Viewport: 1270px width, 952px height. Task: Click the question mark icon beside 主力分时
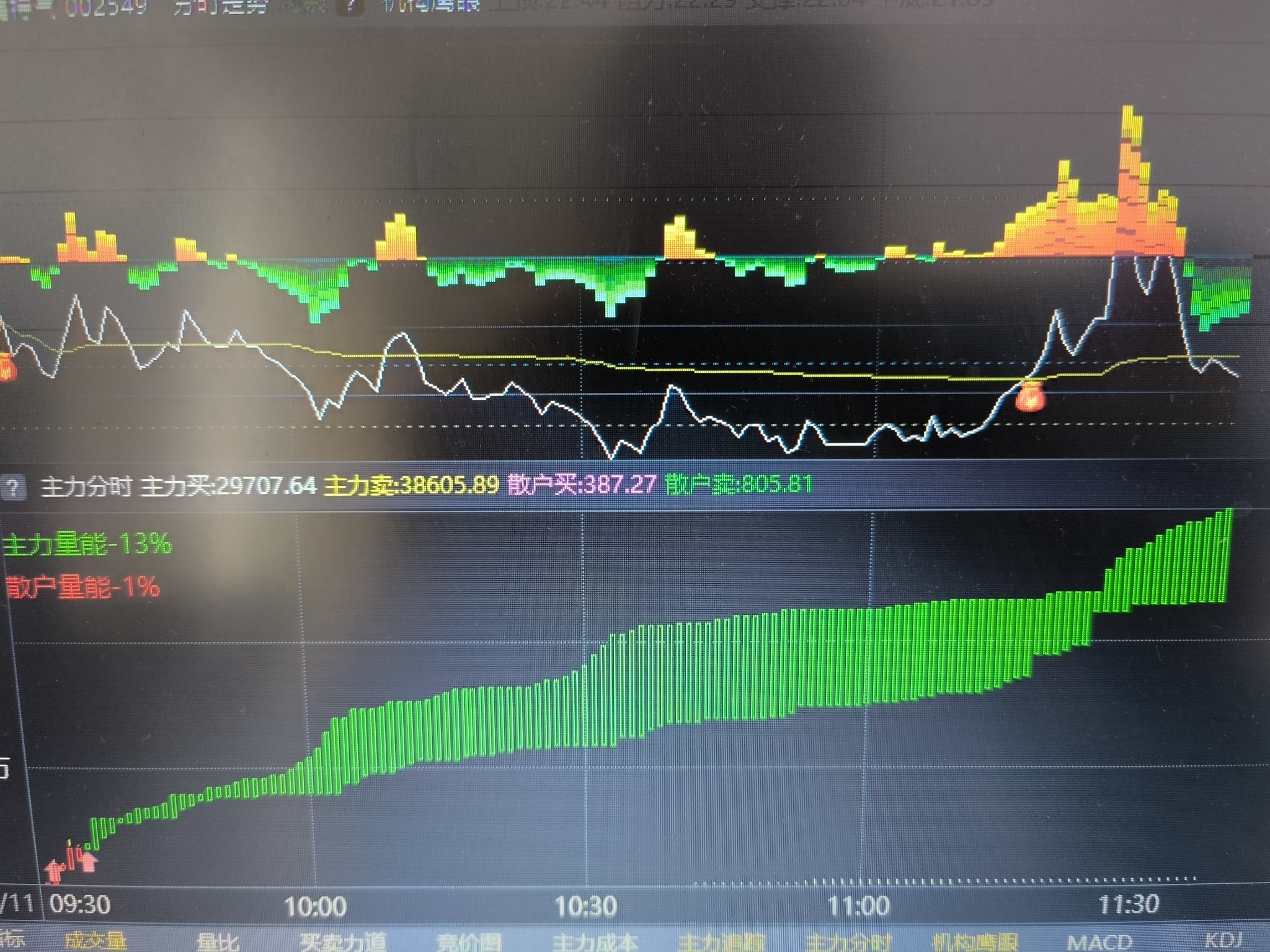tap(14, 487)
